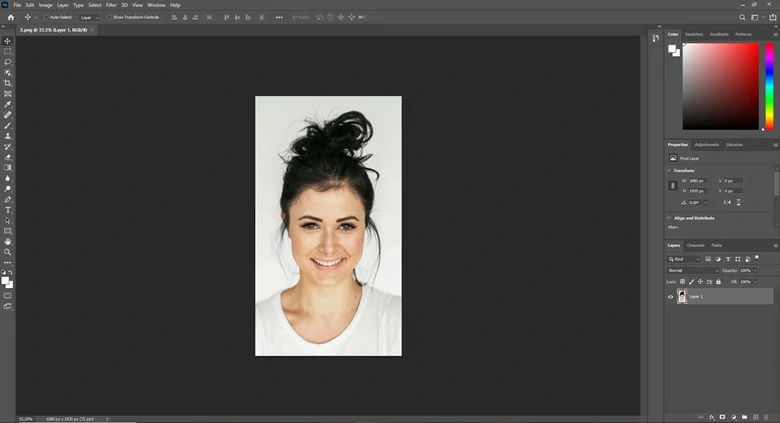Toggle lock all padlock icon
The image size is (780, 423).
click(x=718, y=282)
